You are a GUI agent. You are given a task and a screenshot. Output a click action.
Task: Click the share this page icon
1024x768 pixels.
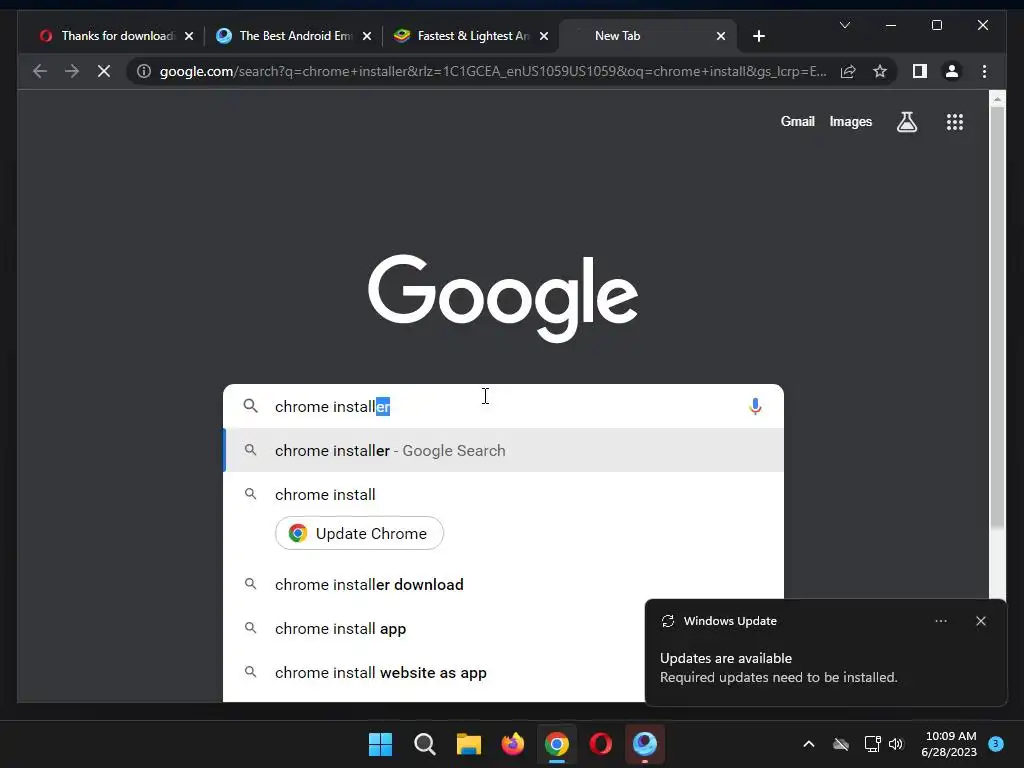(x=848, y=71)
